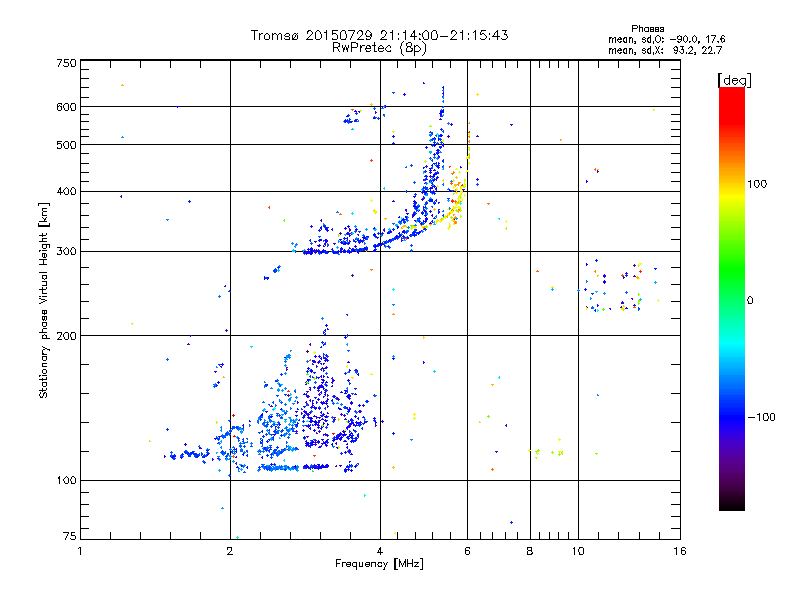Viewport: 800px width, 600px height.
Task: Click the '8' x-axis tick label
Action: click(x=530, y=552)
